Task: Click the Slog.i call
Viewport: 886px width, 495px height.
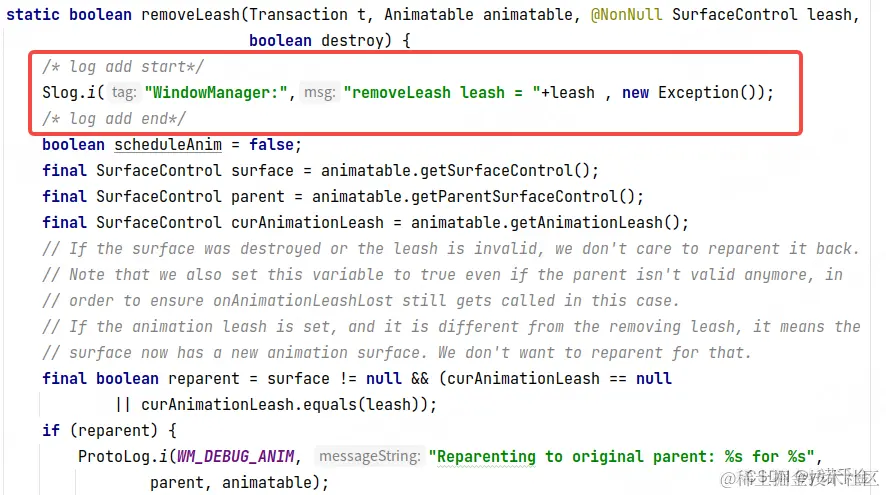Action: 69,92
